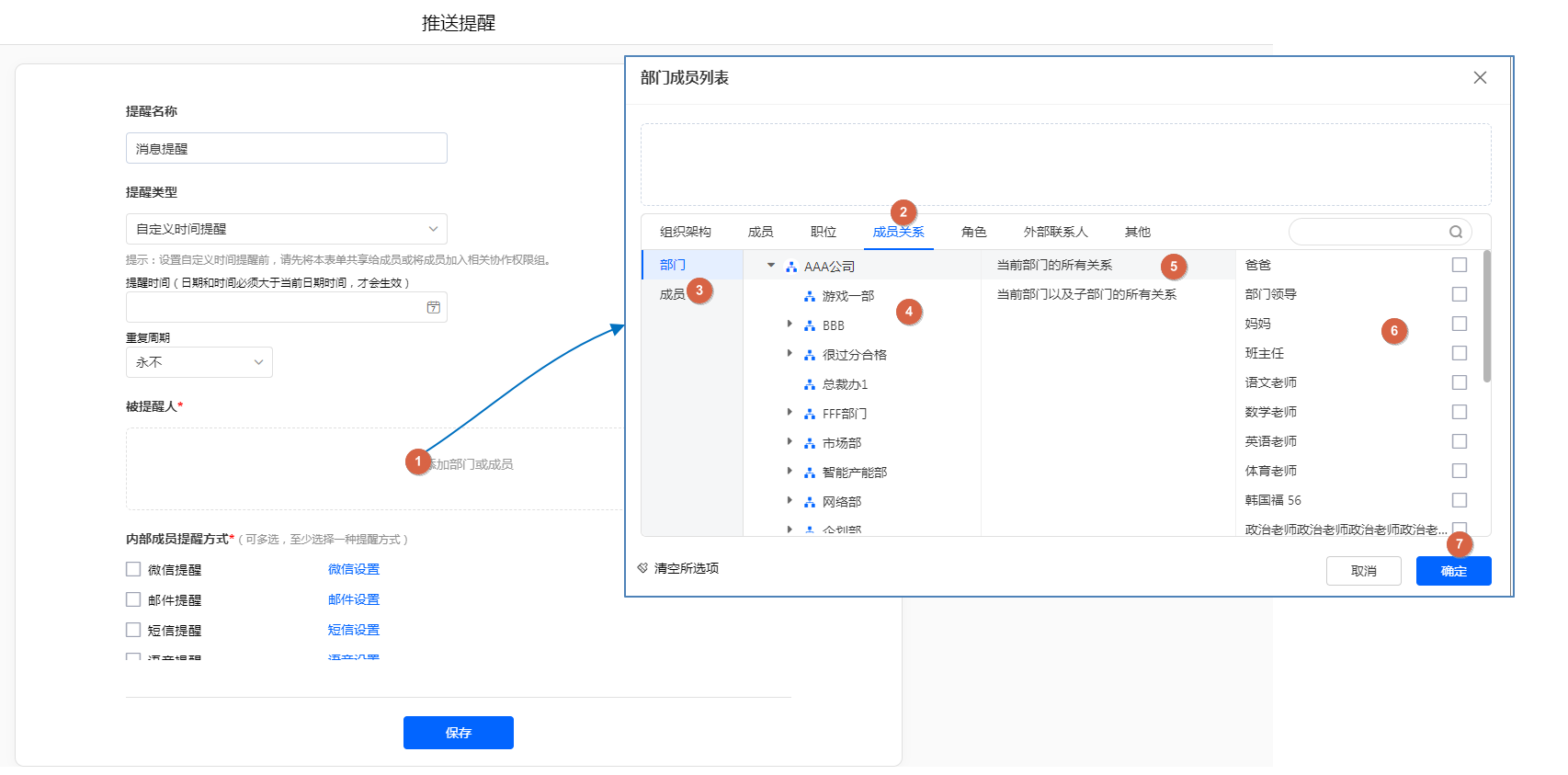Image resolution: width=1568 pixels, height=775 pixels.
Task: Click the 智能产能部 department icon
Action: click(x=810, y=473)
